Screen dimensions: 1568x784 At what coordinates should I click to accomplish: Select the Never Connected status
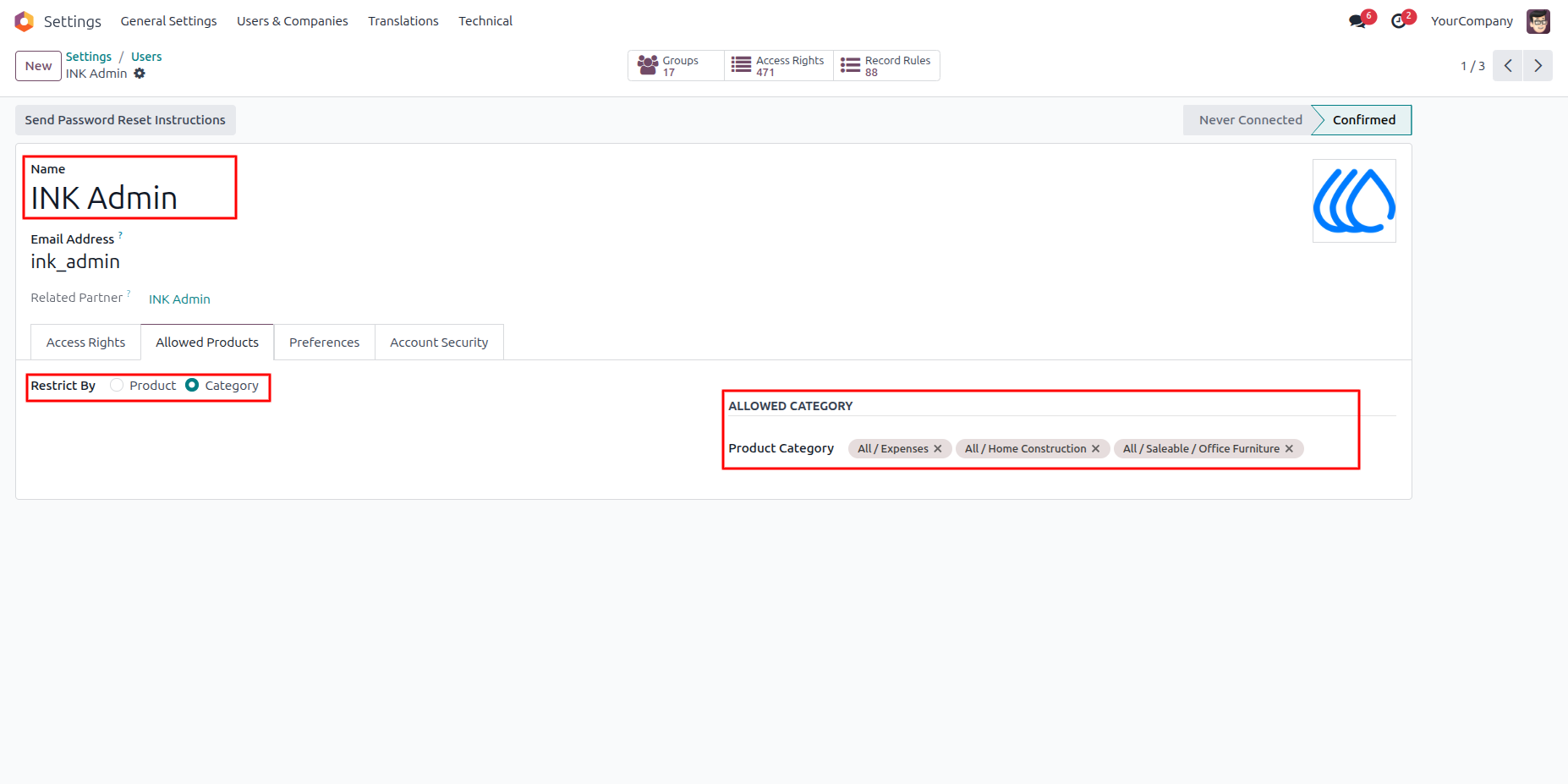1250,120
